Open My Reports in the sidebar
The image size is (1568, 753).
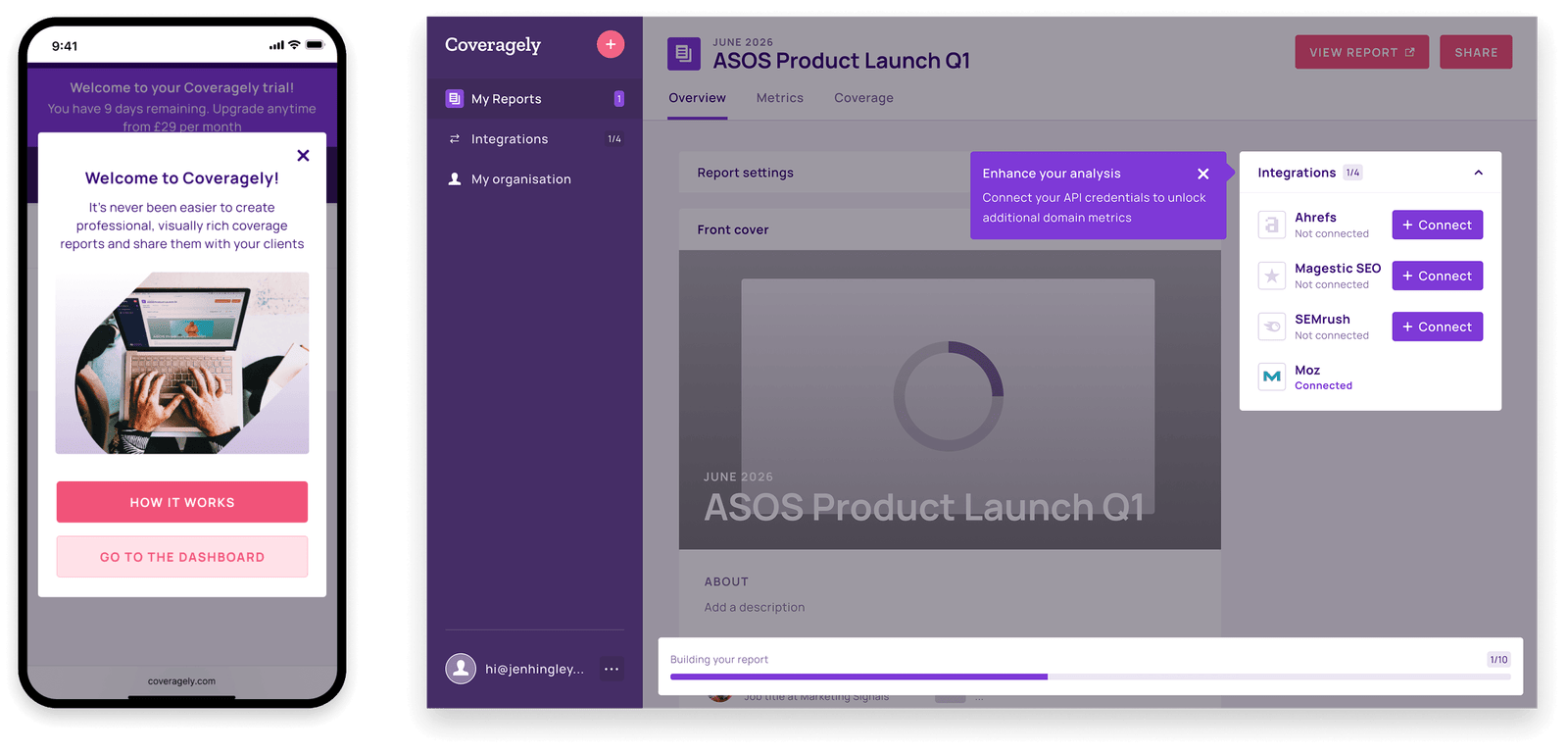pos(535,99)
